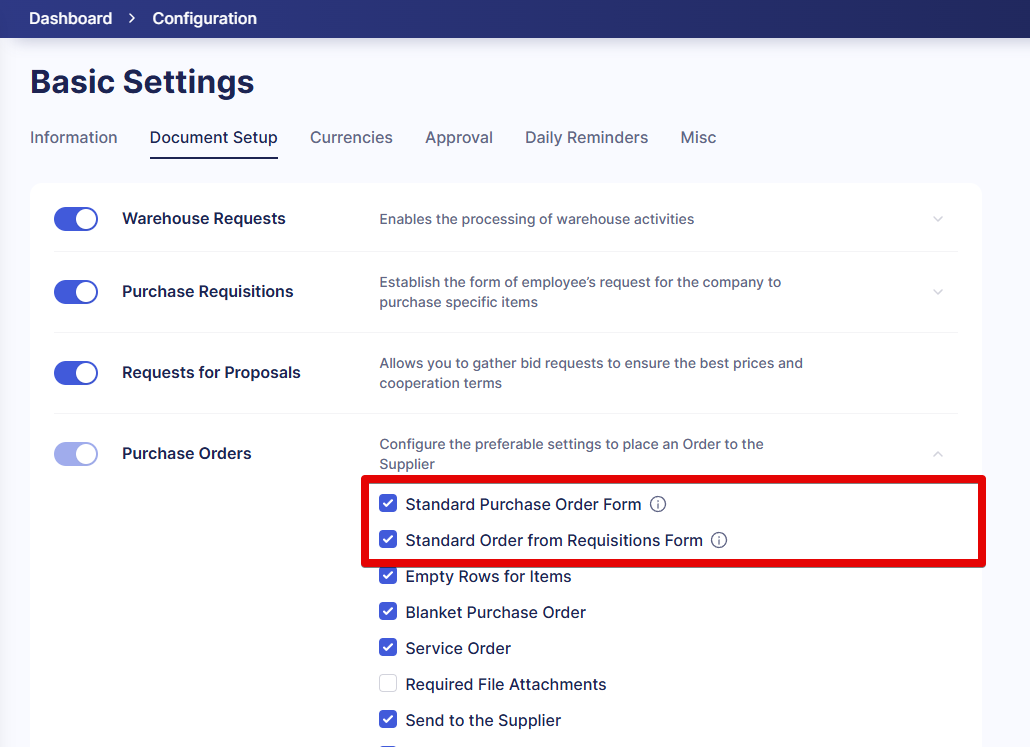Toggle the Requests for Proposals switch

(x=76, y=373)
